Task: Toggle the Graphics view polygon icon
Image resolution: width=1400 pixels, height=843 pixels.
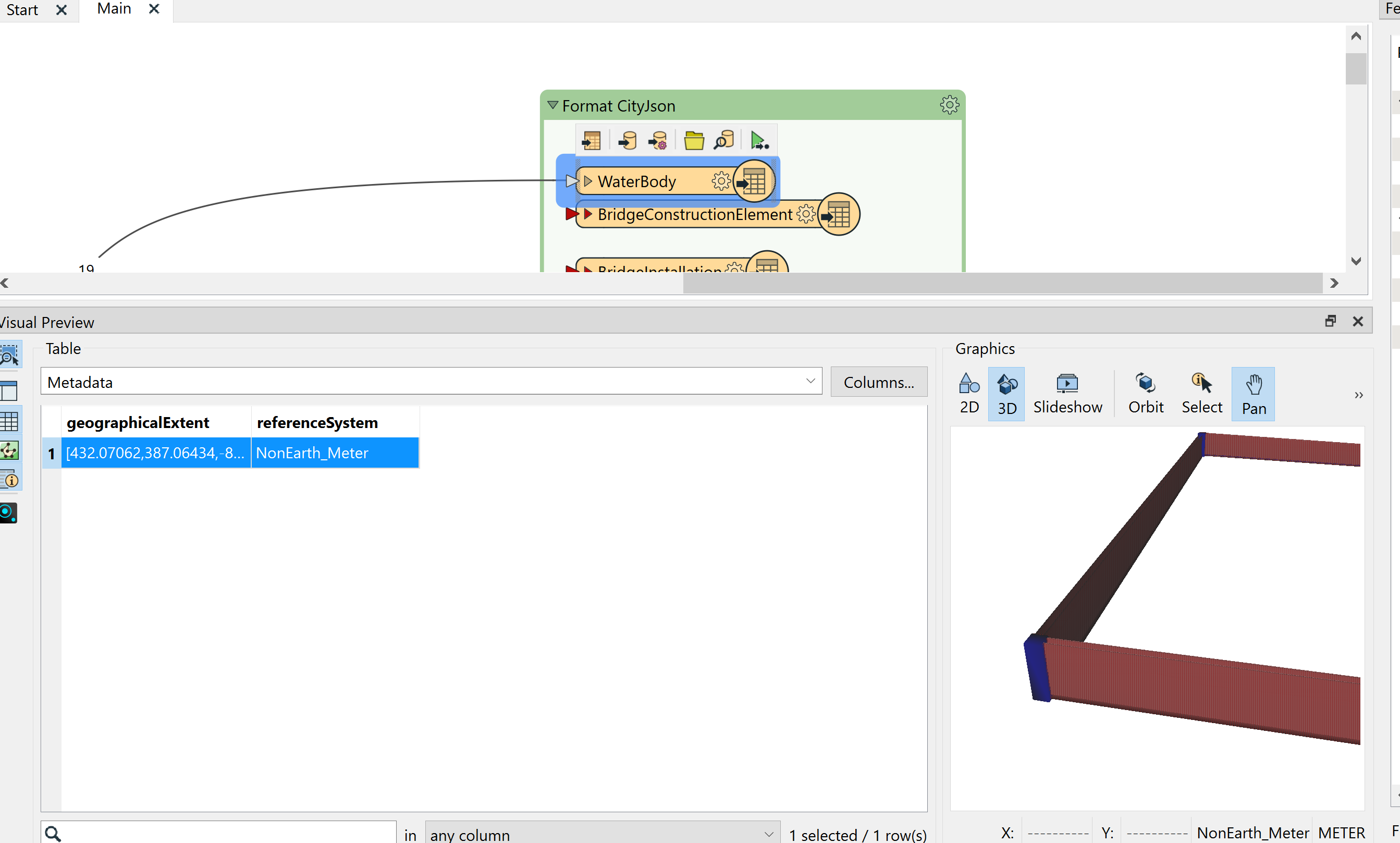Action: point(9,450)
